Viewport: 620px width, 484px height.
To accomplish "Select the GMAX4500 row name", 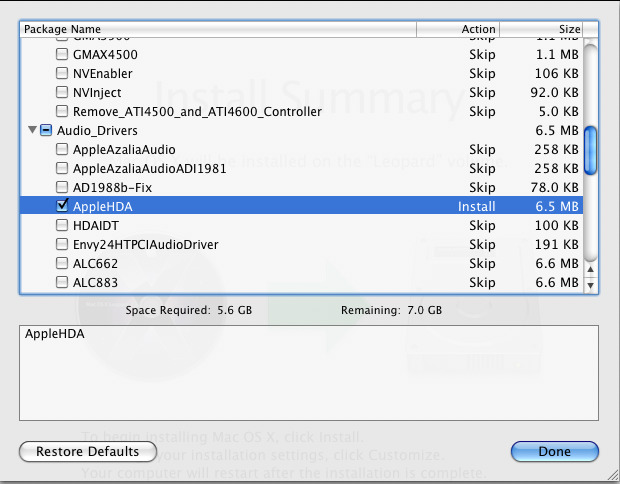I will [x=105, y=55].
